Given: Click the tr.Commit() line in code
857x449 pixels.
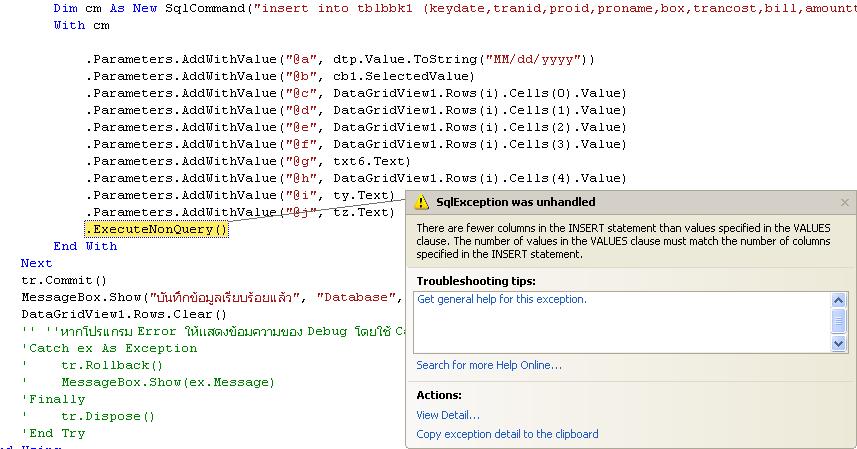Looking at the screenshot, I should pos(64,280).
